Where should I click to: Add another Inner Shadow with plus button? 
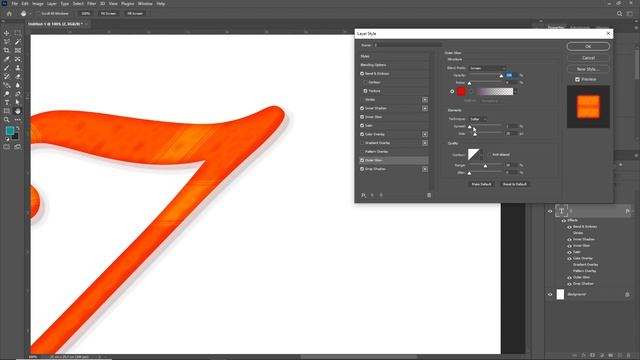coord(425,108)
